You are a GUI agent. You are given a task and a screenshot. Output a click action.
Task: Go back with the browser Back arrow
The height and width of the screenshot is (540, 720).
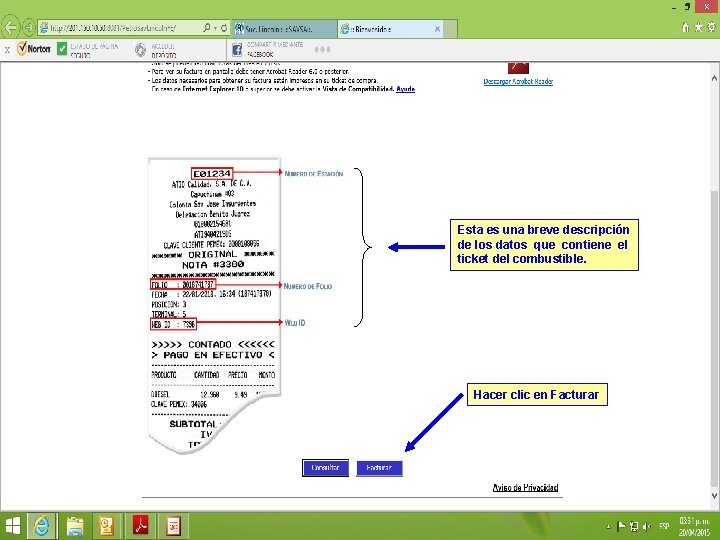11,28
